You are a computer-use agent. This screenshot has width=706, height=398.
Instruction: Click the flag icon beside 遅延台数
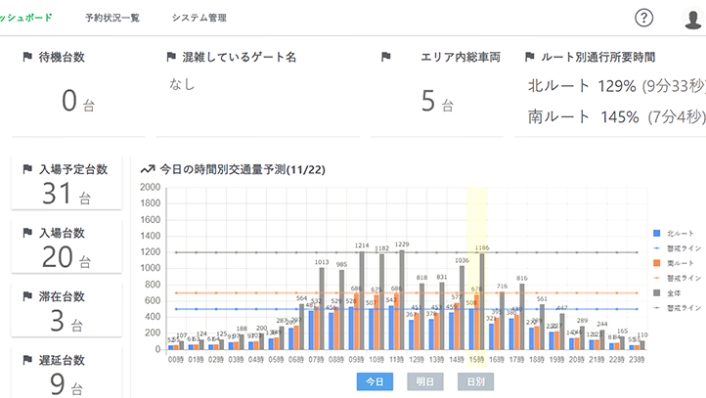pos(27,360)
